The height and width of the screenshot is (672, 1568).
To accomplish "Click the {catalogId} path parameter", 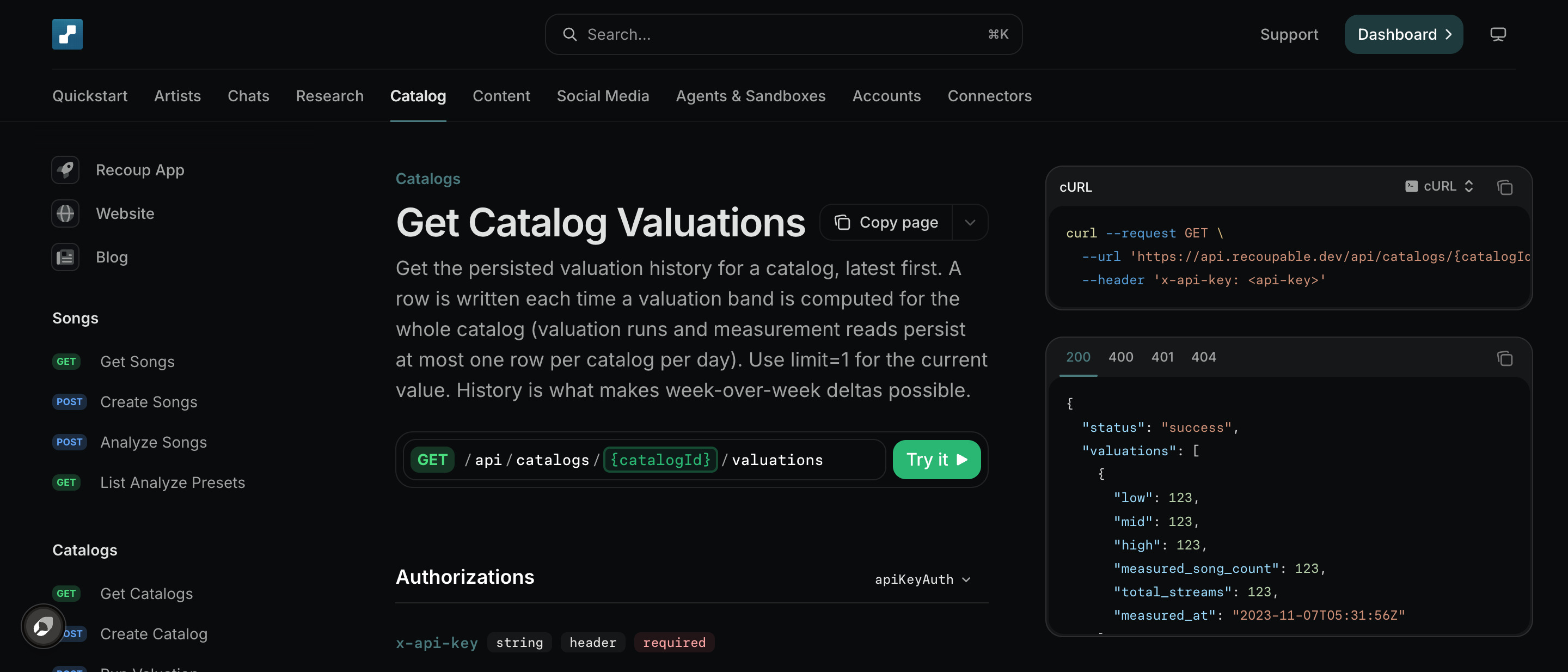I will pyautogui.click(x=660, y=460).
